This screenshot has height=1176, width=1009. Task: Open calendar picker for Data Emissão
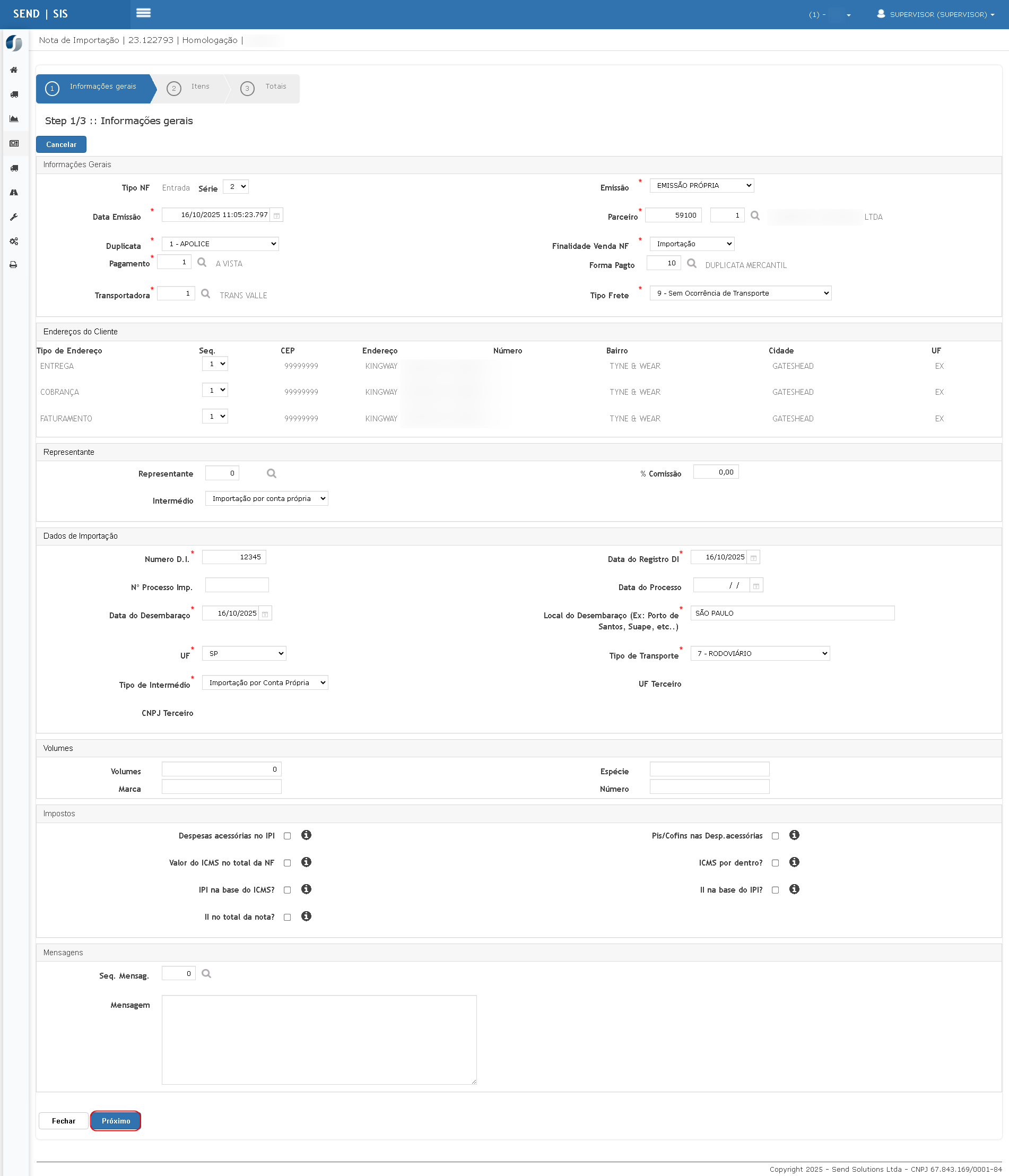pos(276,215)
